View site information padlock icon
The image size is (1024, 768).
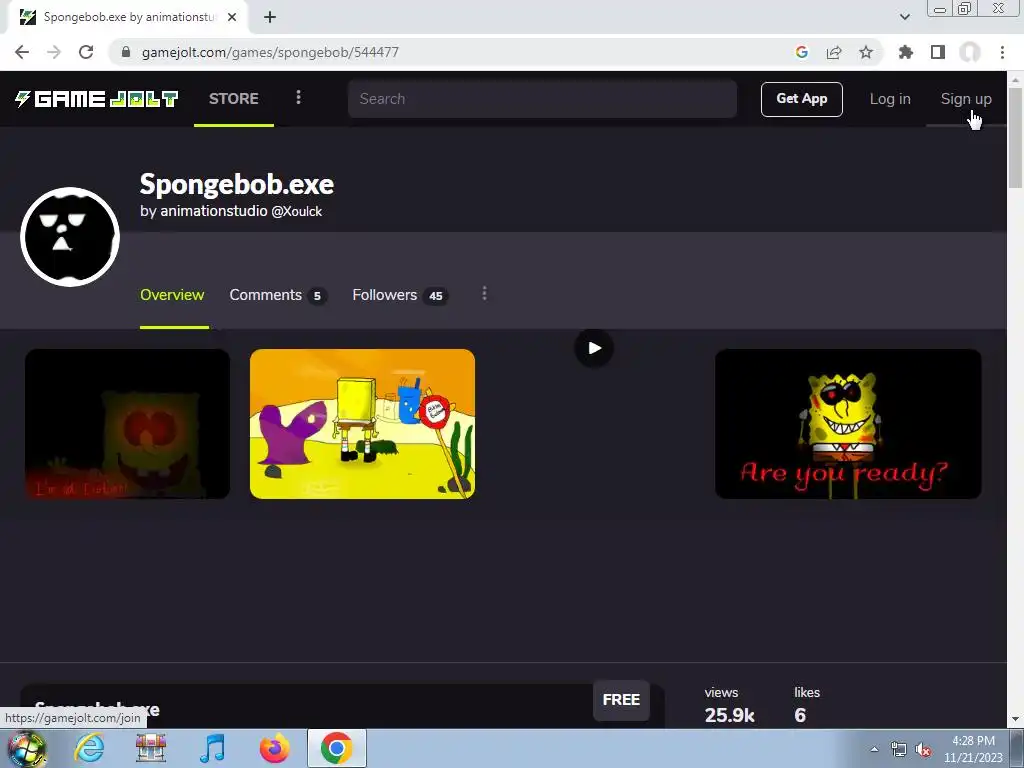[126, 52]
